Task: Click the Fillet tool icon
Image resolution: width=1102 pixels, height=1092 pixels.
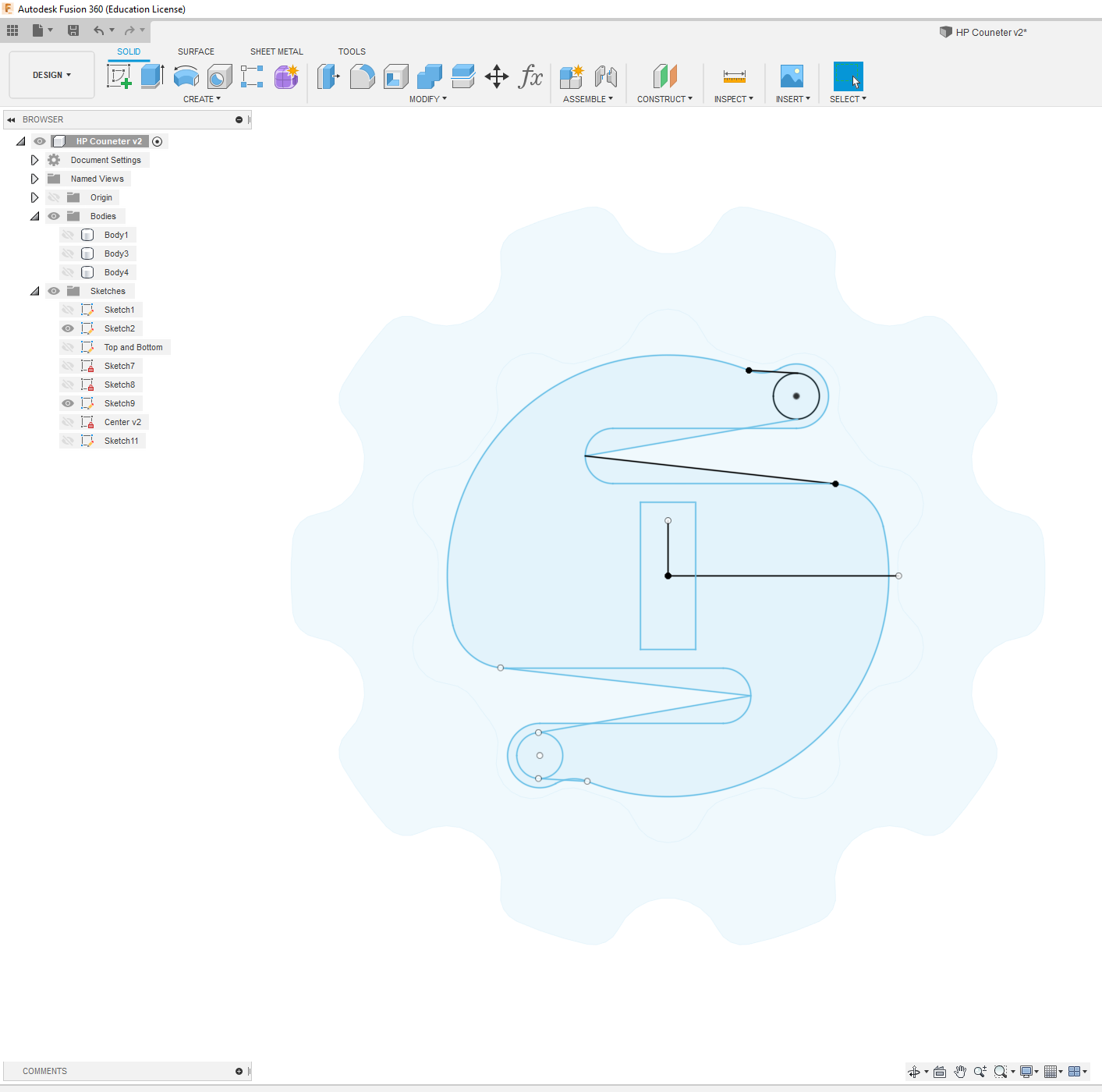Action: [x=362, y=76]
